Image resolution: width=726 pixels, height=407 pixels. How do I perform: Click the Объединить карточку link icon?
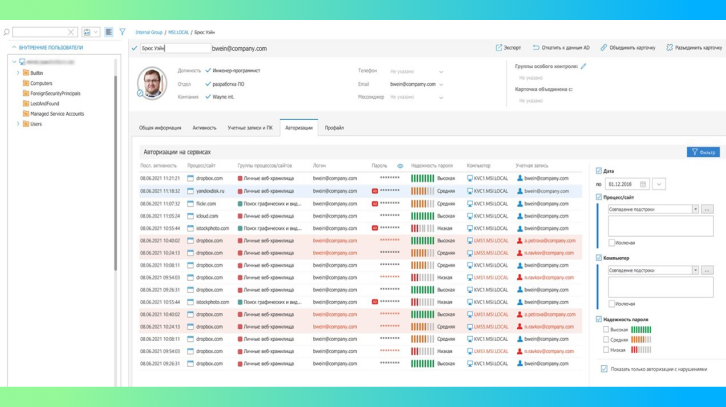point(604,48)
